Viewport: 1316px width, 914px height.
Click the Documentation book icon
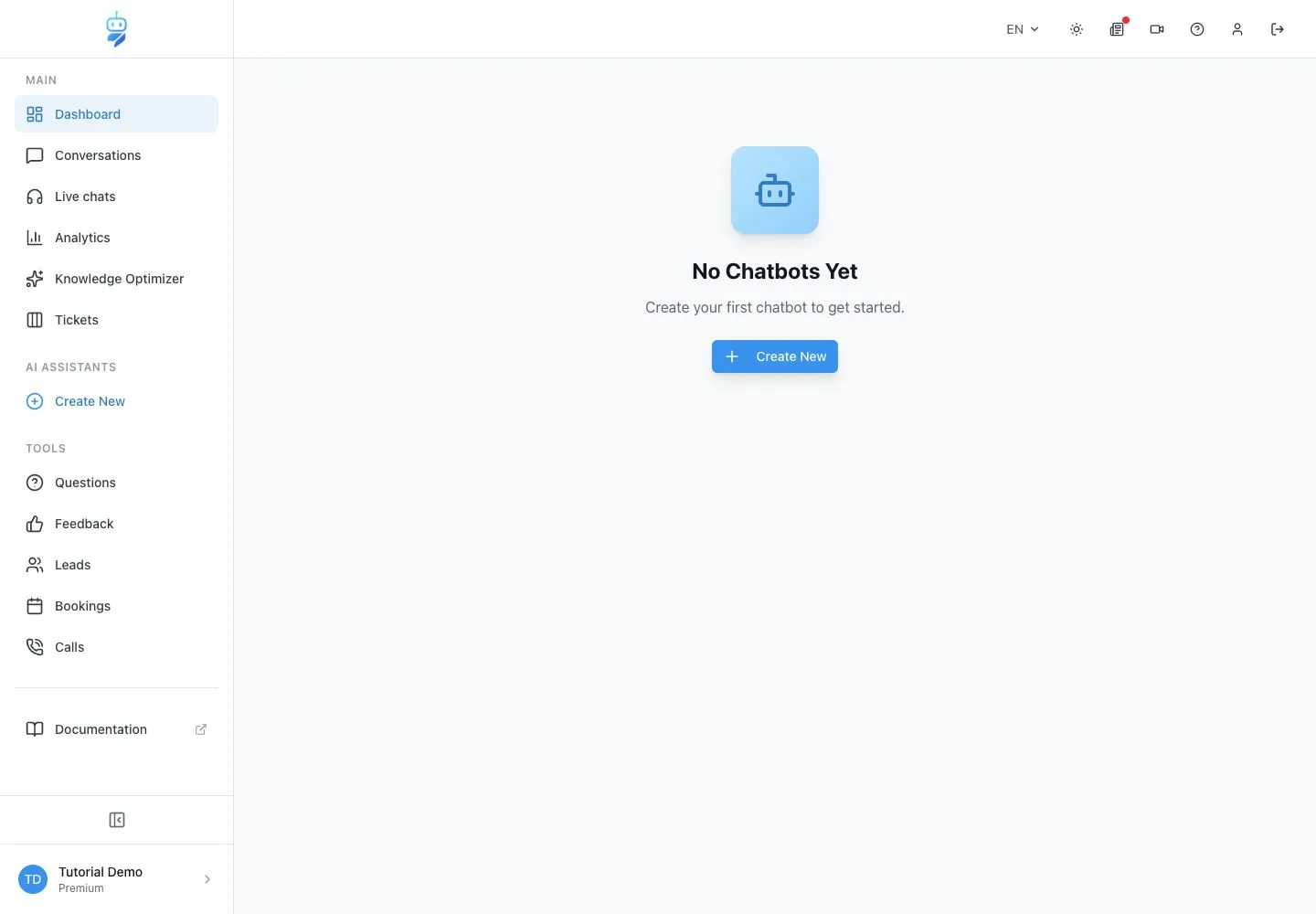point(35,729)
